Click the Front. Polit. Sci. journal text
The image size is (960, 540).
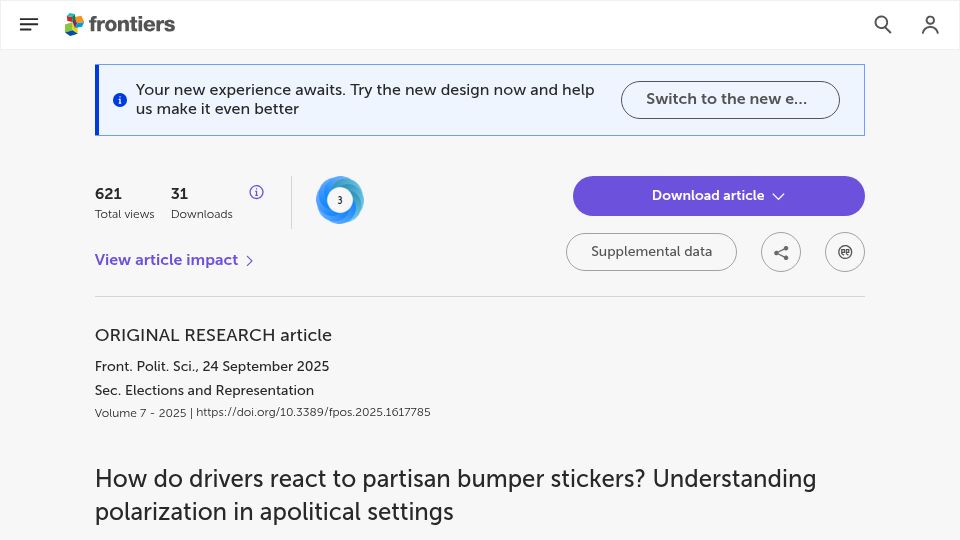pos(146,366)
